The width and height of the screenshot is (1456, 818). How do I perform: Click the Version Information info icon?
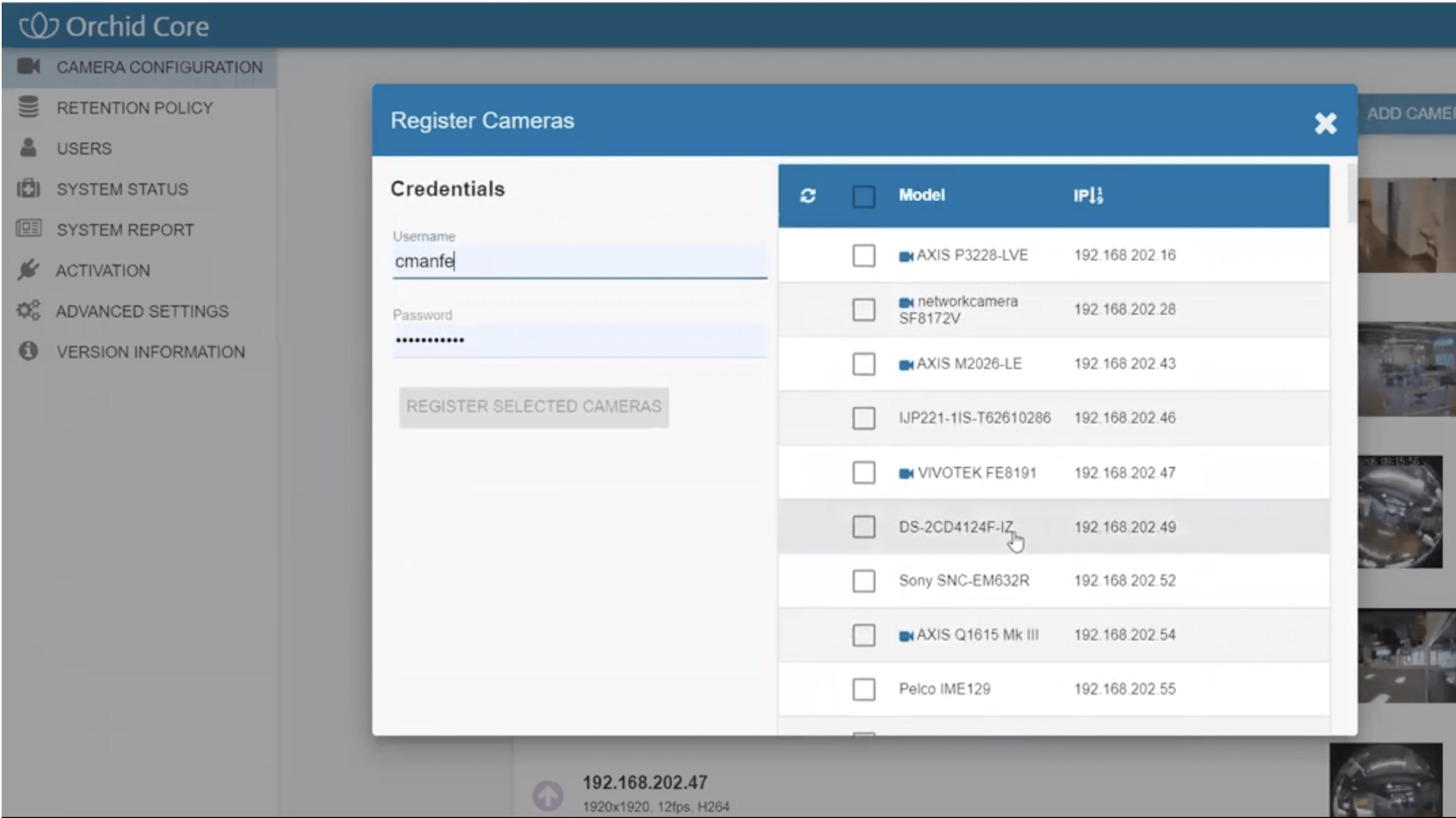coord(28,351)
